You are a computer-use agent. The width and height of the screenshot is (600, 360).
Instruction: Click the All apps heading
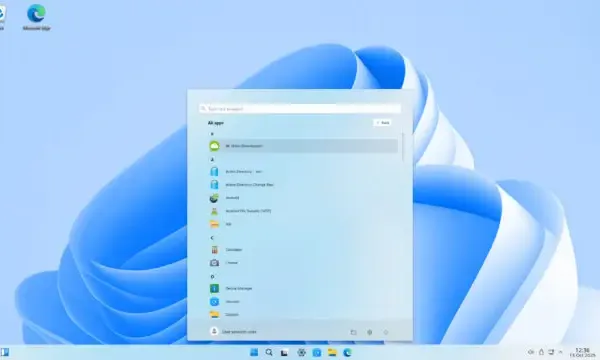[x=216, y=123]
